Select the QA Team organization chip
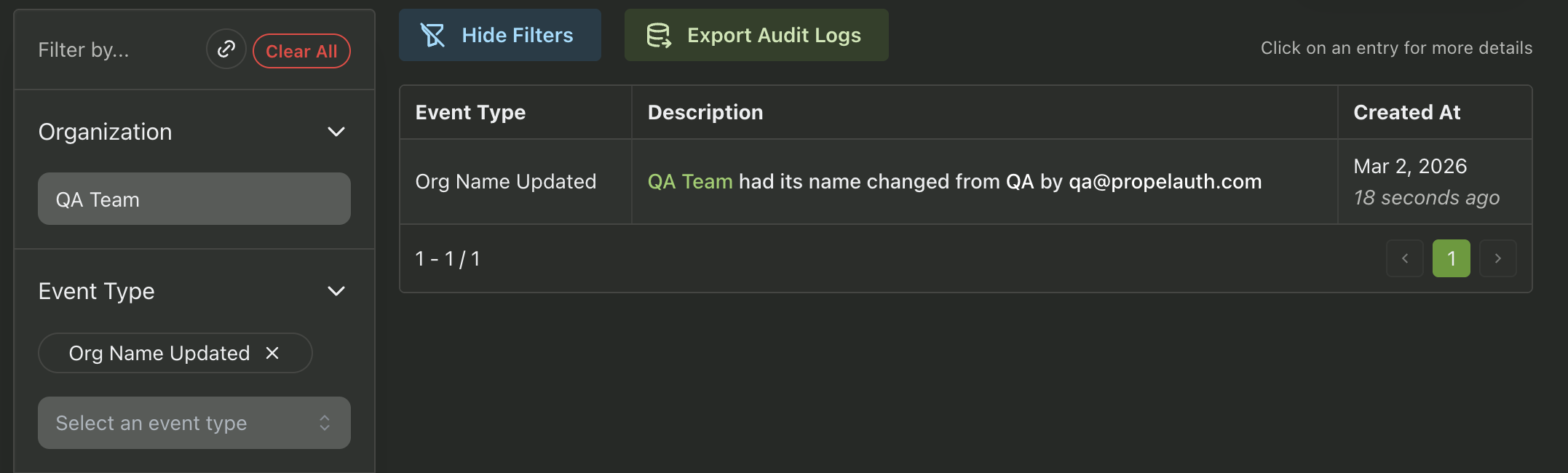This screenshot has height=473, width=1568. click(x=194, y=199)
